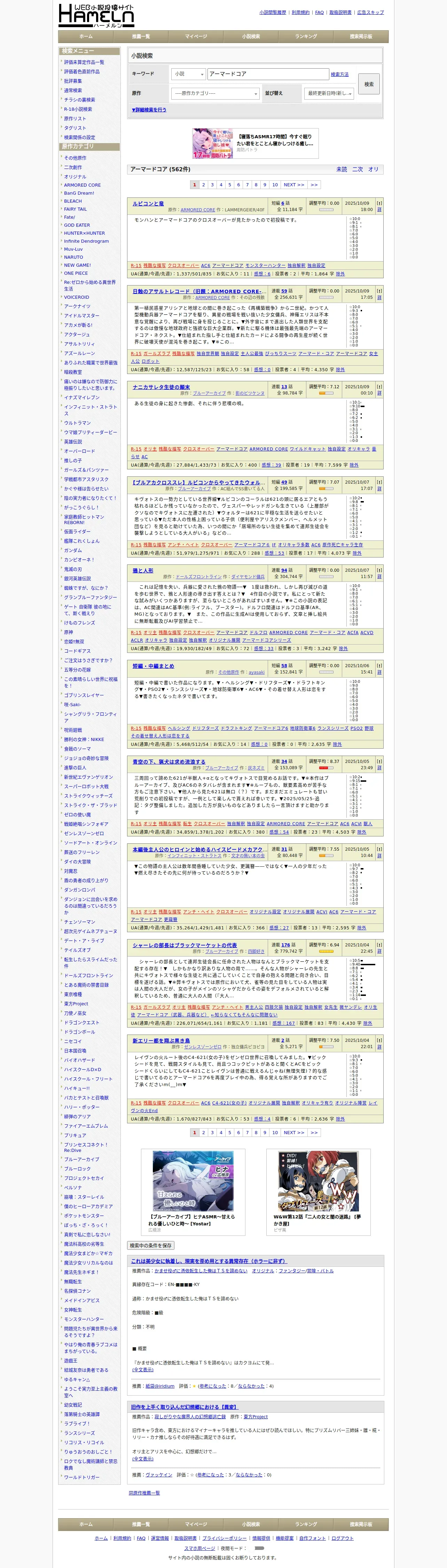The image size is (447, 1568).
Task: Open 詳 details for シャーレの部長はブラックマーケットの代表
Action: coord(379,951)
